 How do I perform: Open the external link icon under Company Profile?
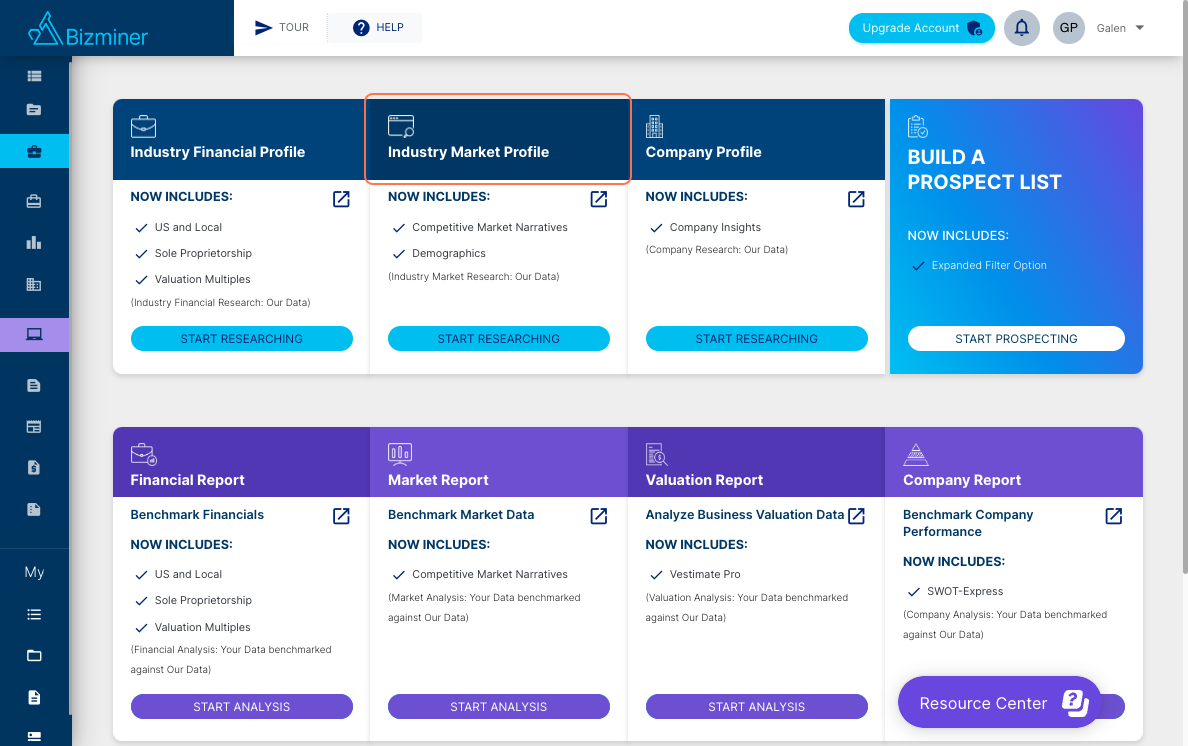click(856, 199)
